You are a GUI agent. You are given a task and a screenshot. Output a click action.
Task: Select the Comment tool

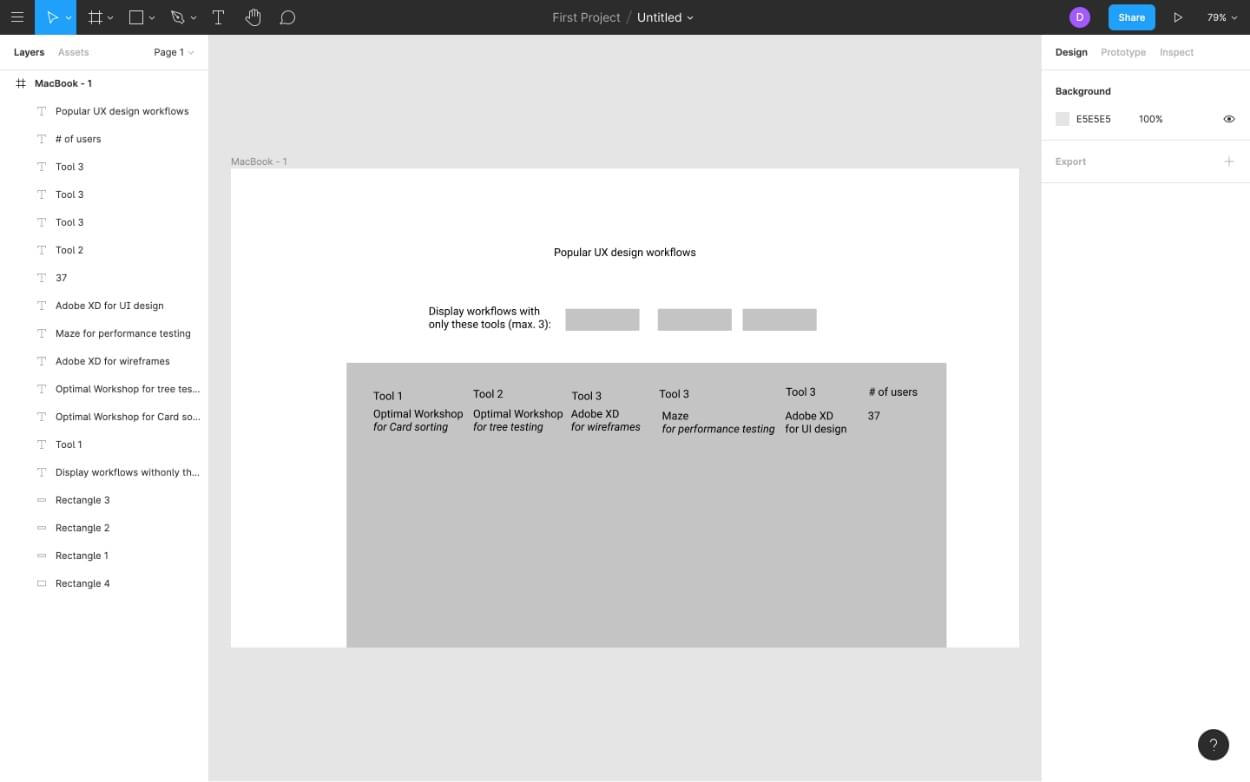(x=288, y=17)
